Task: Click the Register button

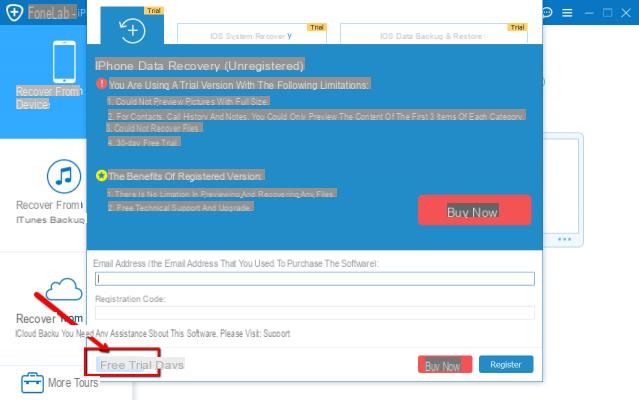Action: point(506,364)
